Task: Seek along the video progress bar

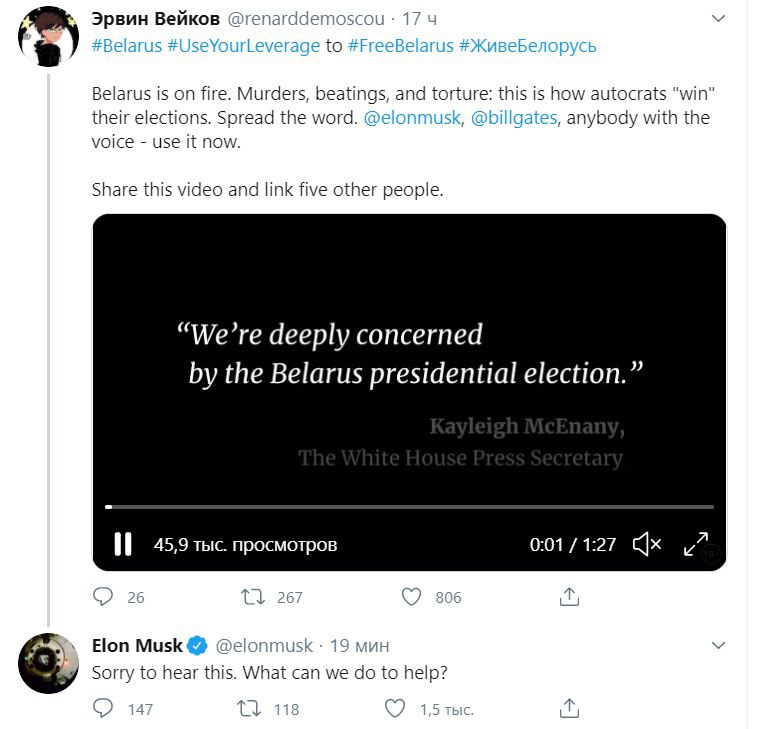Action: point(410,507)
